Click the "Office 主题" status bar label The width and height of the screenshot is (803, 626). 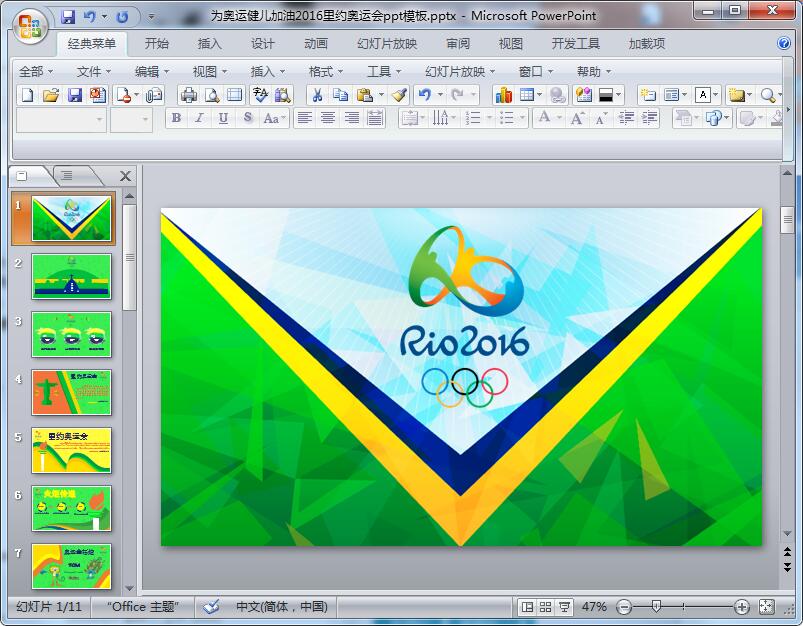[142, 607]
